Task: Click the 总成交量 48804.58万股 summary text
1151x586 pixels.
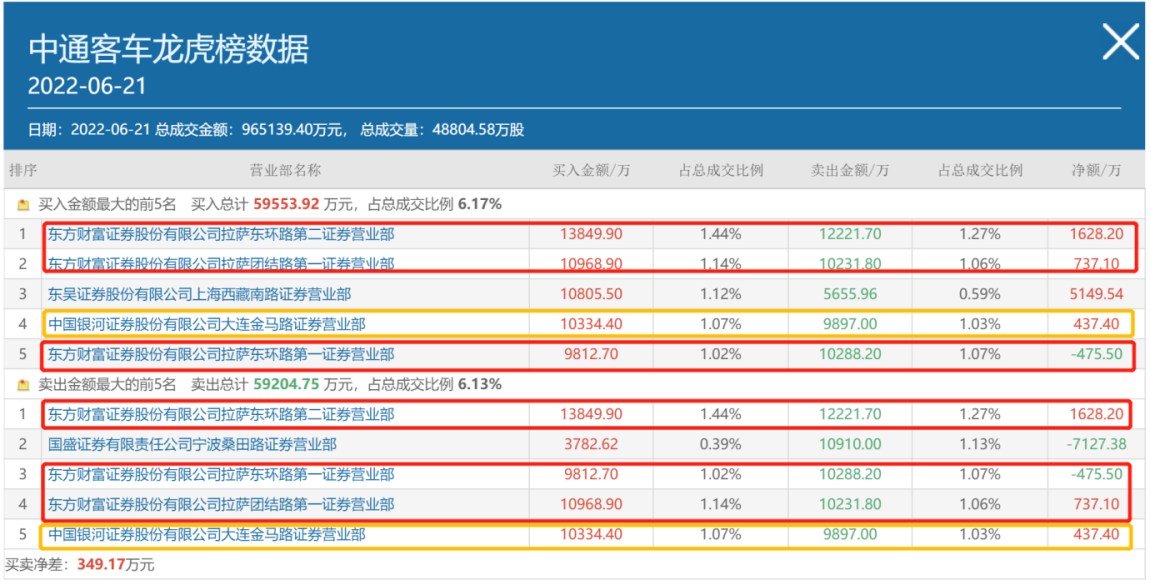Action: point(442,130)
